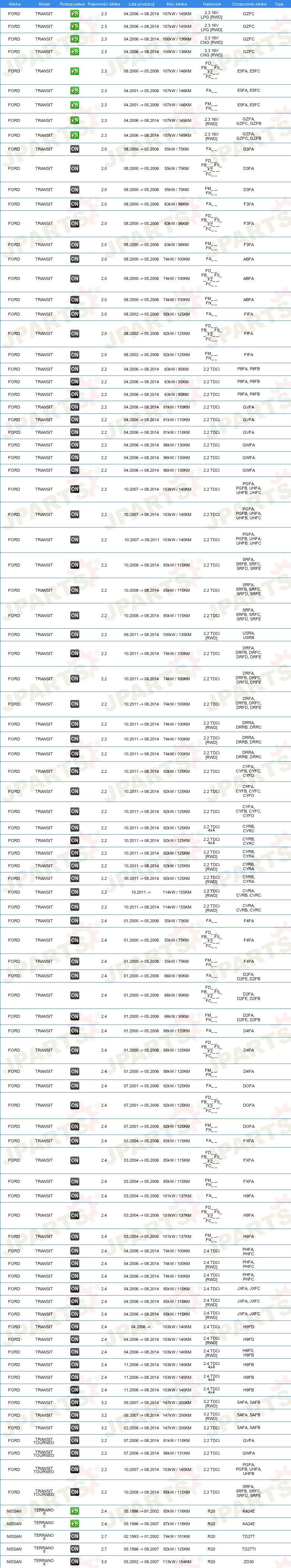Click diesel ON icon in D3FA FA__ row

(x=74, y=149)
